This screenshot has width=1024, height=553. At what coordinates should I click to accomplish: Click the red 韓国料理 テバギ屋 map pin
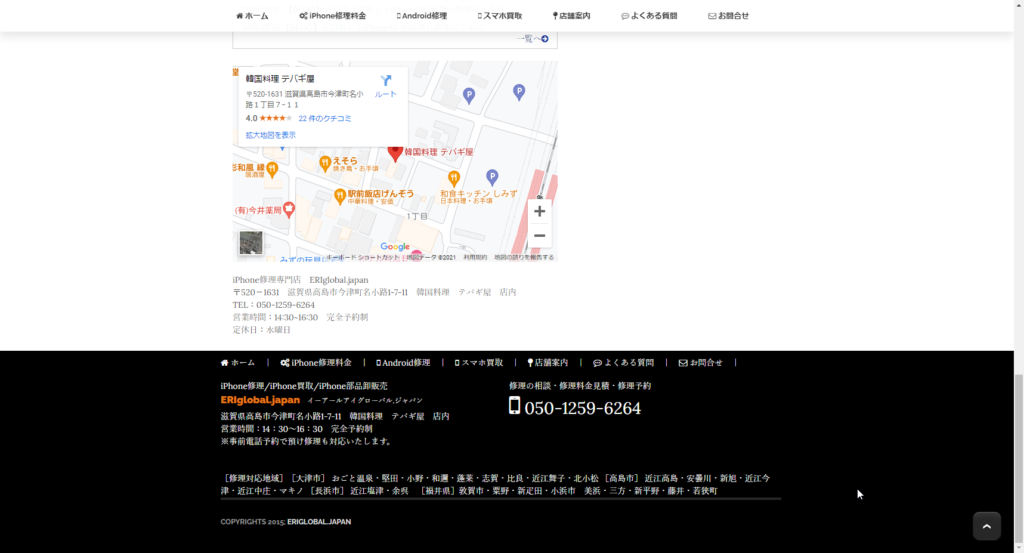[395, 153]
